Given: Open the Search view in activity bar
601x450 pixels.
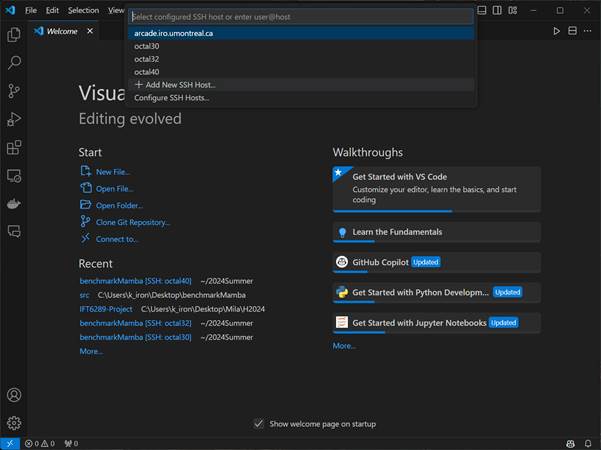Looking at the screenshot, I should coord(14,62).
